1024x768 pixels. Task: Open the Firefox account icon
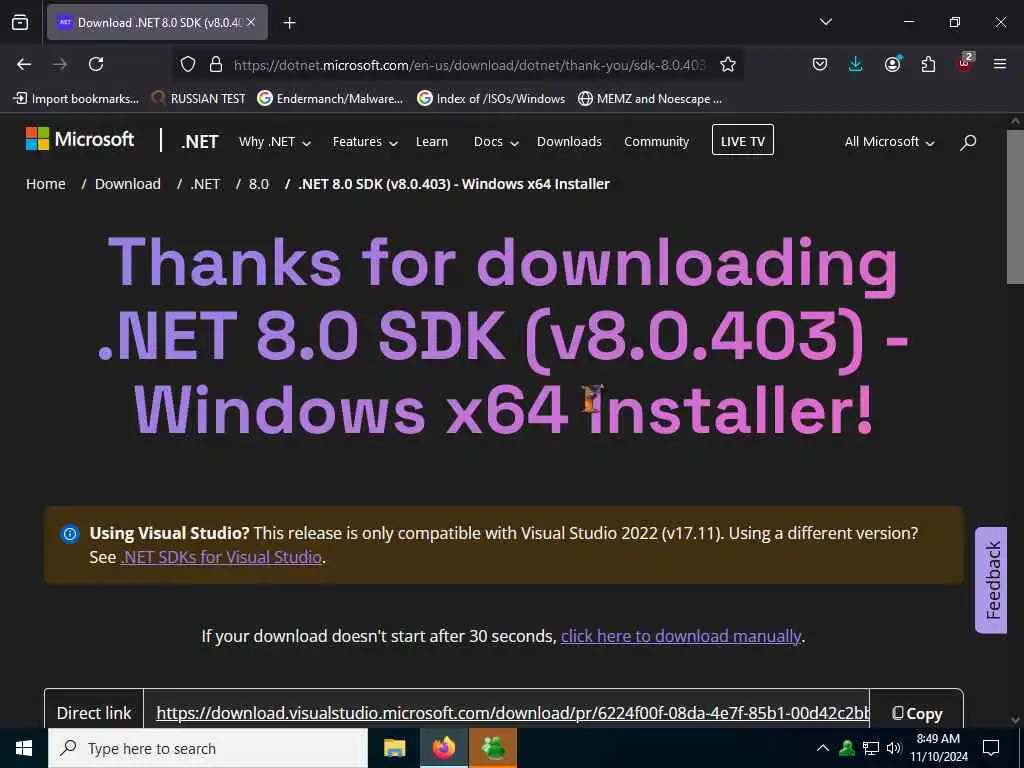pyautogui.click(x=892, y=64)
